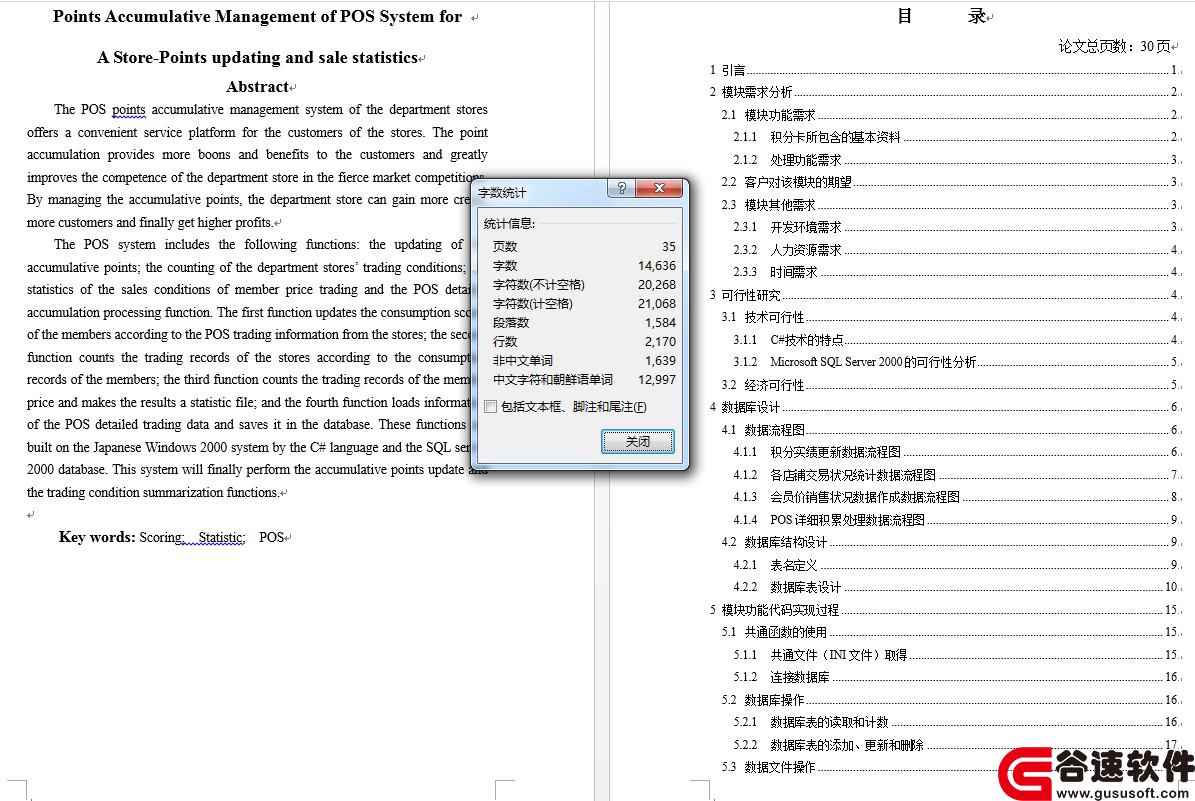
Task: Click subtitle A Store-Points updating and sale statistics
Action: point(258,57)
